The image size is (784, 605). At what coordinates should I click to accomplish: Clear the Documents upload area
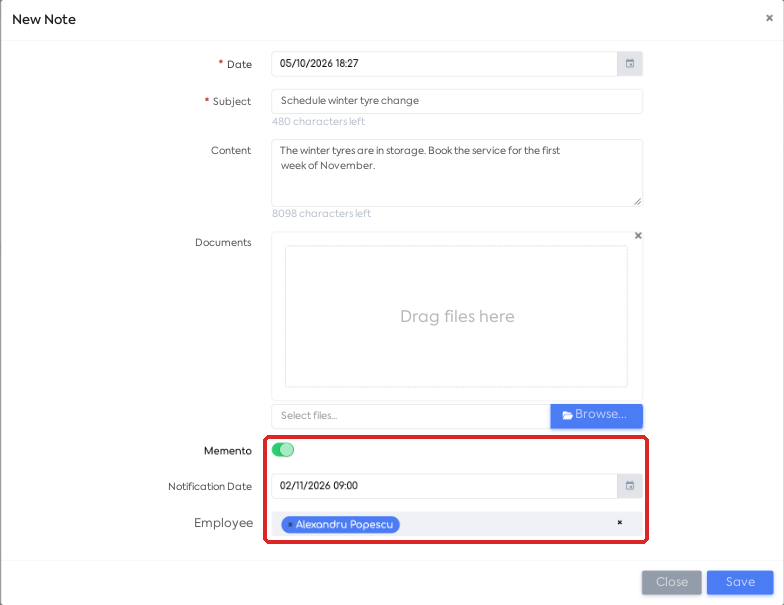click(x=638, y=236)
